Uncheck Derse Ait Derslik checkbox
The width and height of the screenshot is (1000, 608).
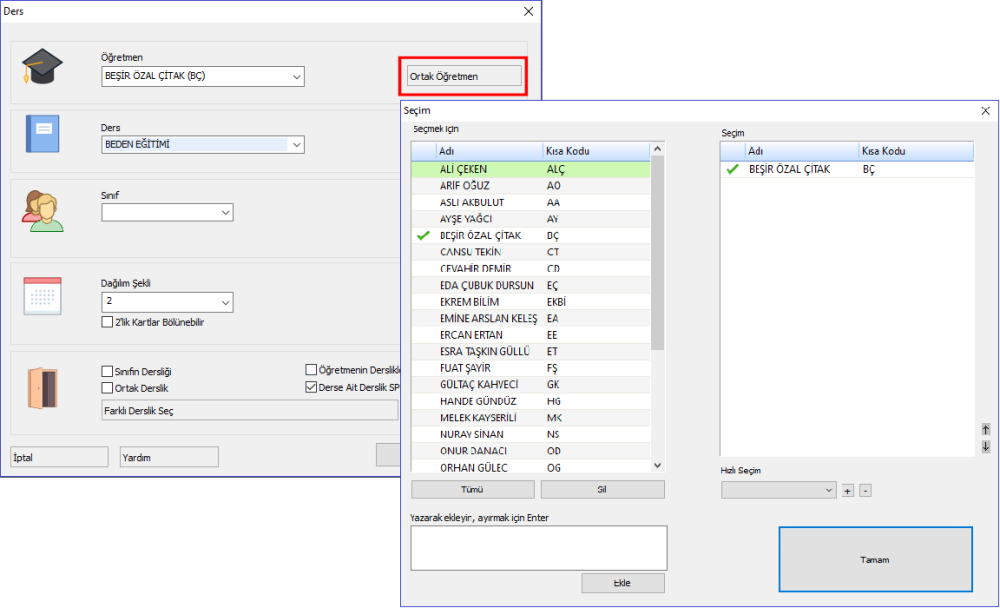click(311, 387)
